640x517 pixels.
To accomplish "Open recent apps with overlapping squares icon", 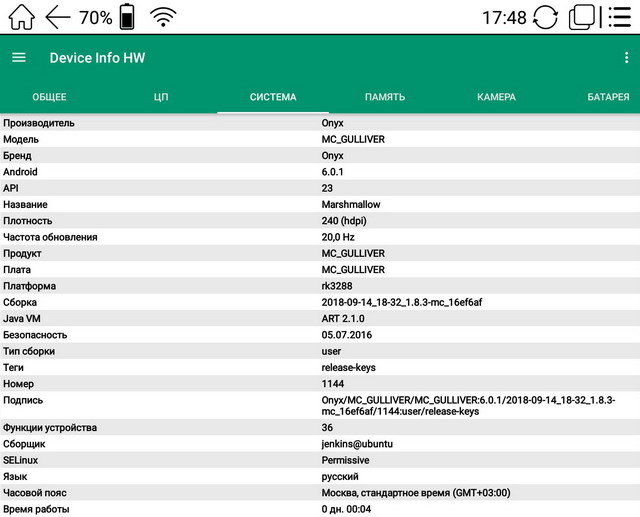I will [582, 17].
